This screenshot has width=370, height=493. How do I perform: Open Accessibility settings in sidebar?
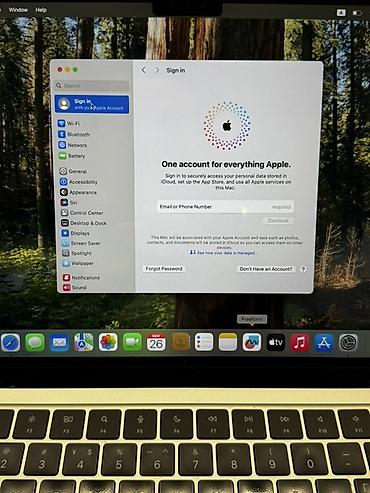(x=79, y=182)
